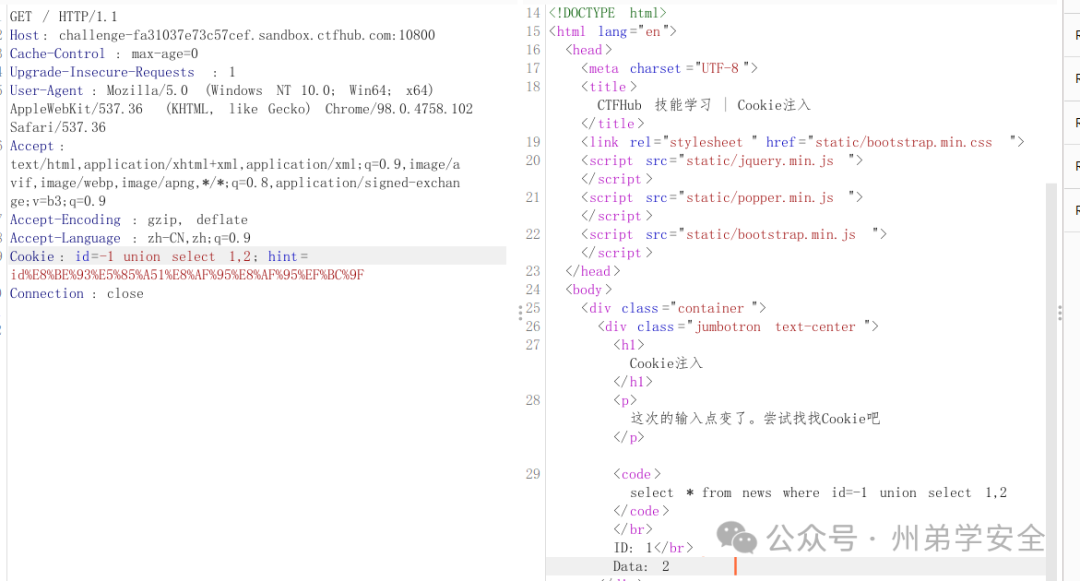Click the Accept-Encoding header name
This screenshot has width=1080, height=581.
(x=65, y=220)
